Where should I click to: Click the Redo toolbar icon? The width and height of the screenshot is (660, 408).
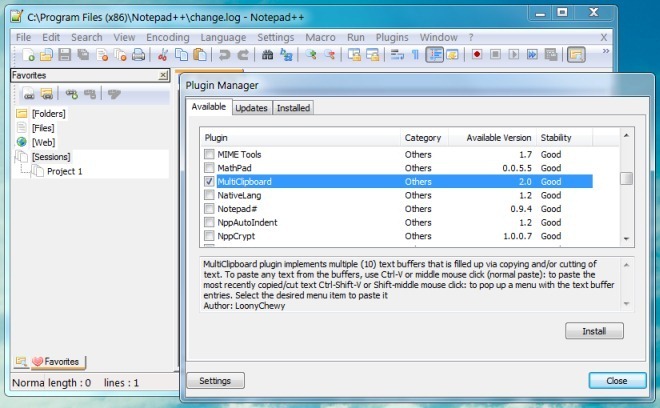(243, 55)
